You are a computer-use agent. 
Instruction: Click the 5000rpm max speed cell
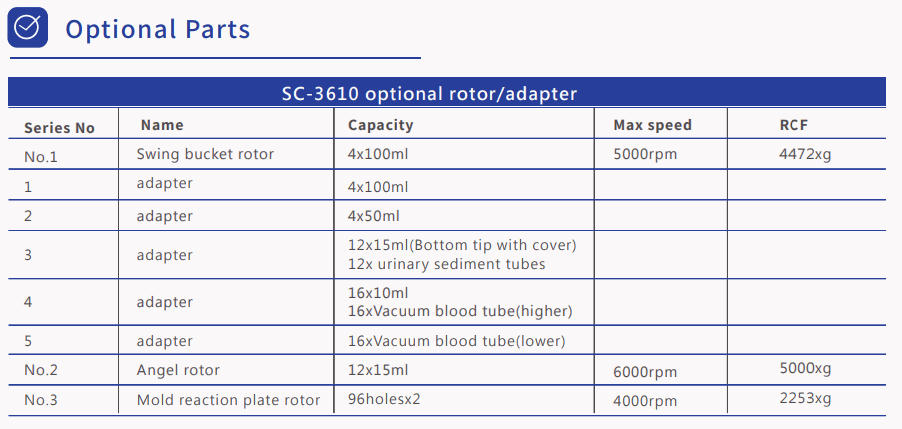click(645, 154)
